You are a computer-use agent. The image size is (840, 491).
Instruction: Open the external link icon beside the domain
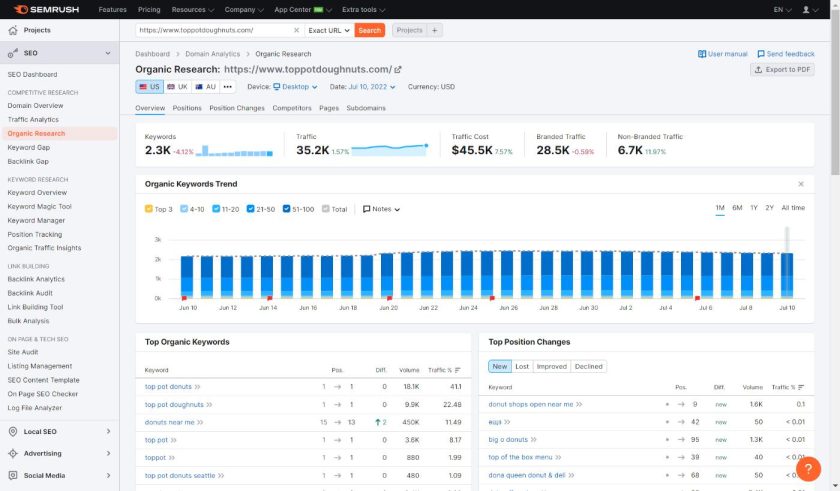click(398, 70)
